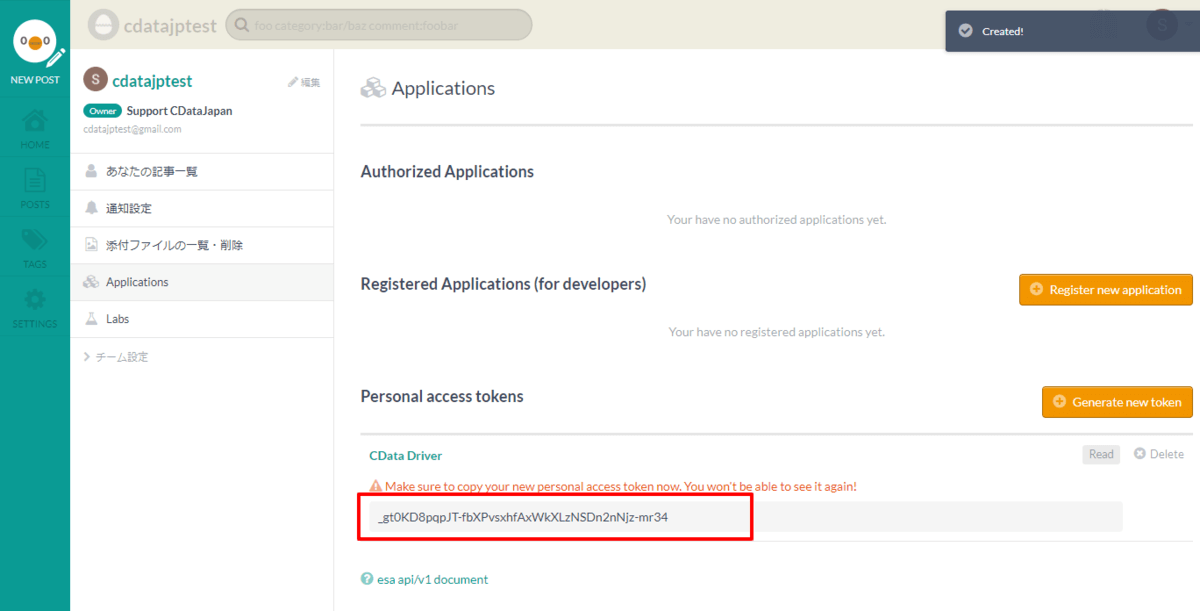Click the pencil 編集 edit link
This screenshot has height=611, width=1200.
coord(304,82)
